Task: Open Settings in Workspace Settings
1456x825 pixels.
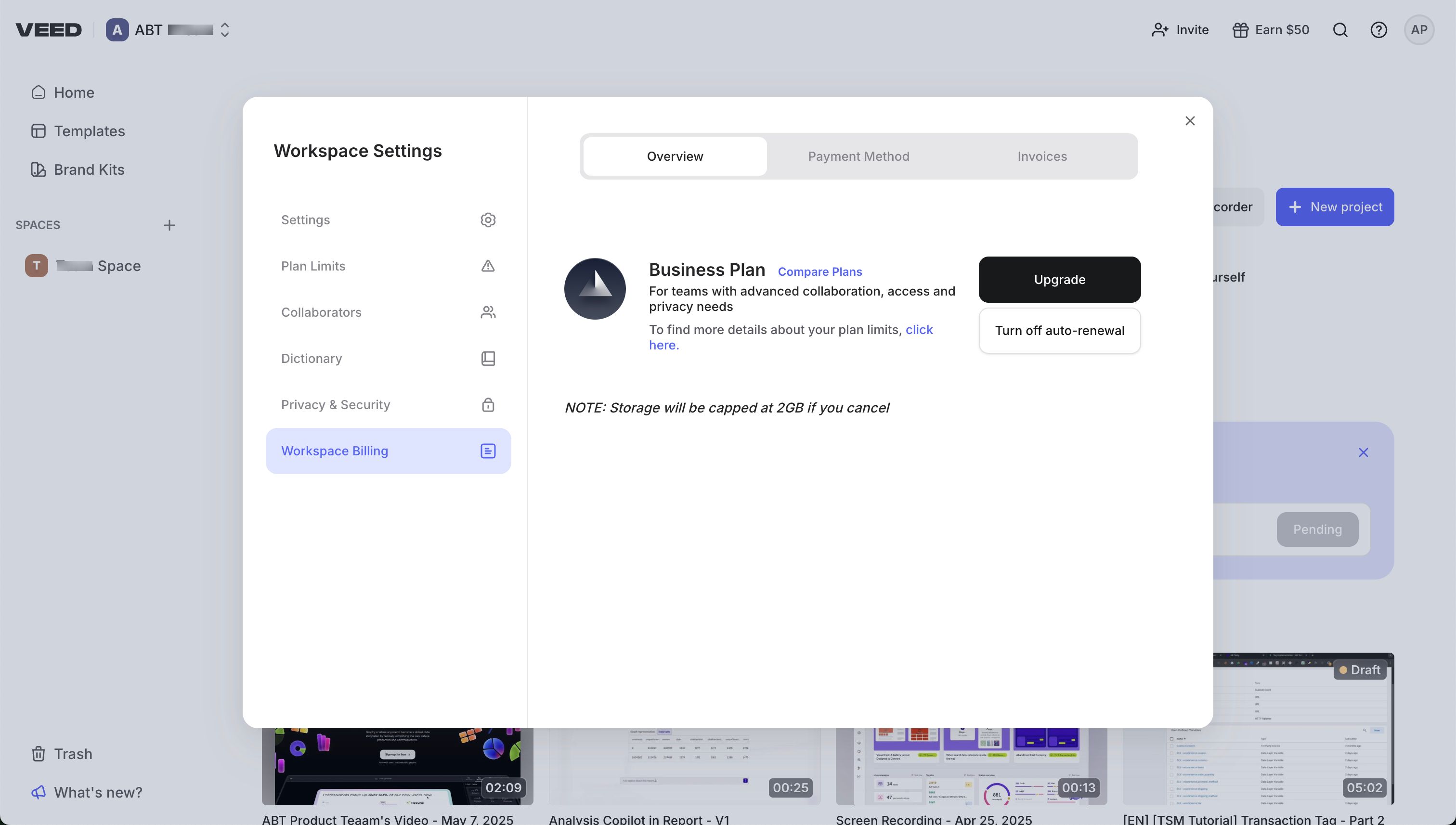Action: (x=388, y=220)
